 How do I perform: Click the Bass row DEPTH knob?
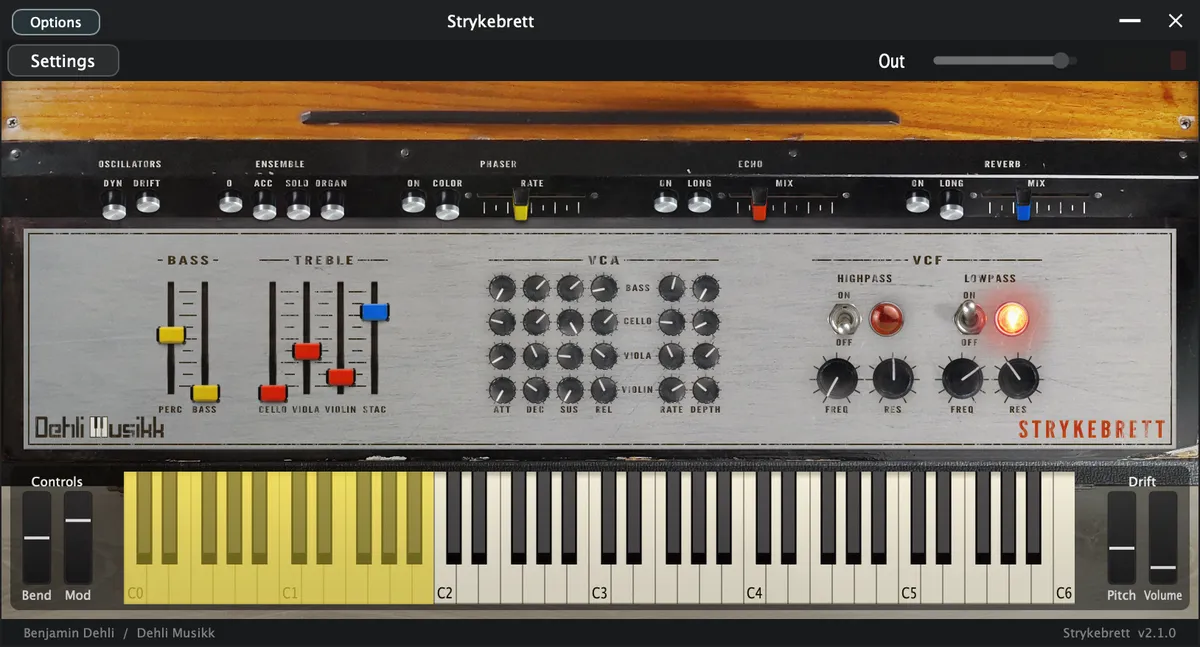pyautogui.click(x=706, y=289)
